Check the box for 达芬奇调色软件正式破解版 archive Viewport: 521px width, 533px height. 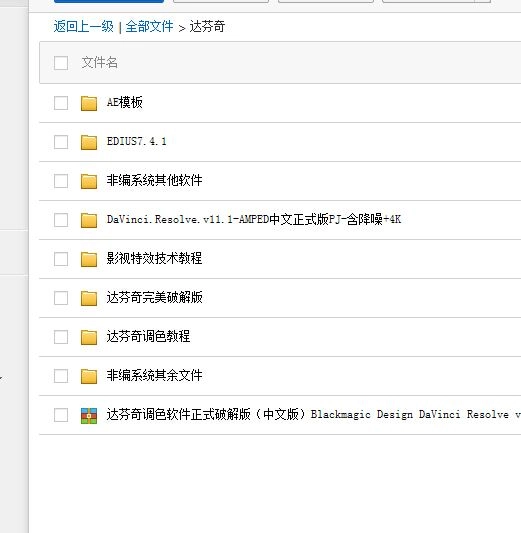pyautogui.click(x=61, y=415)
